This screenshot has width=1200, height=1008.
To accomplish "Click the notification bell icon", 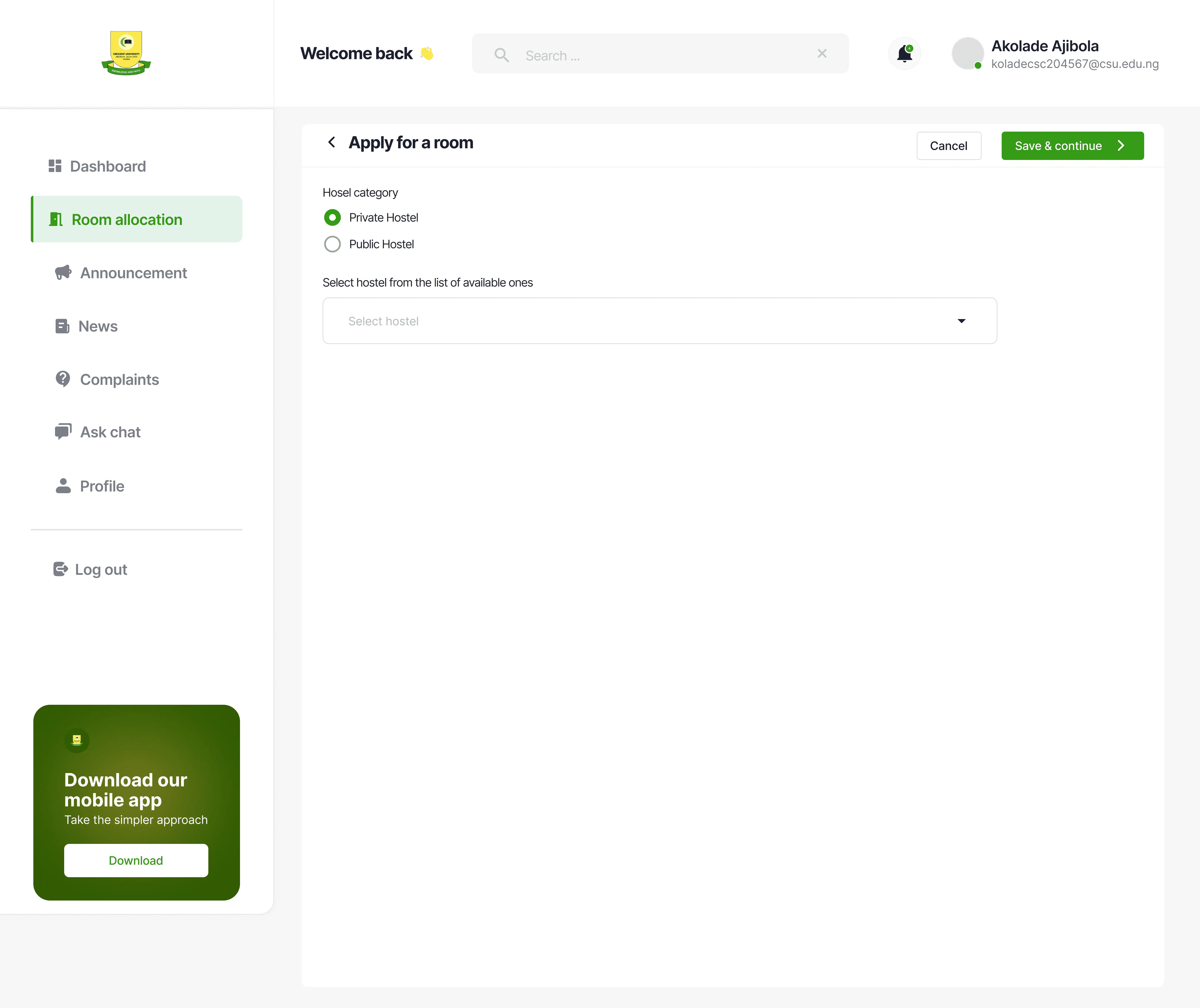I will click(x=904, y=54).
